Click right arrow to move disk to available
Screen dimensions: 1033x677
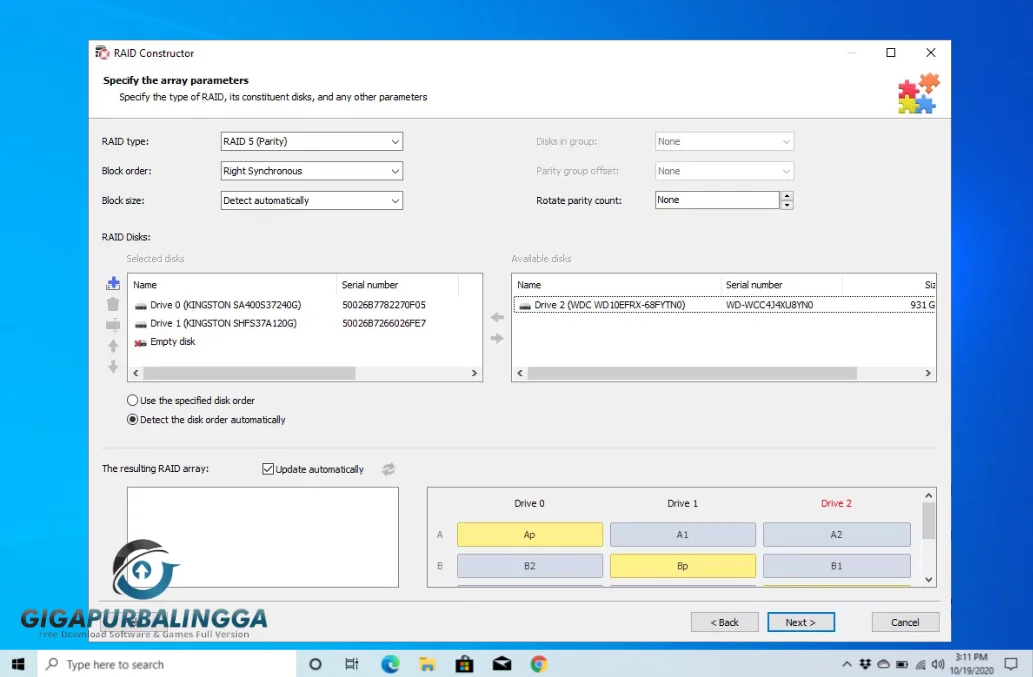coord(497,339)
